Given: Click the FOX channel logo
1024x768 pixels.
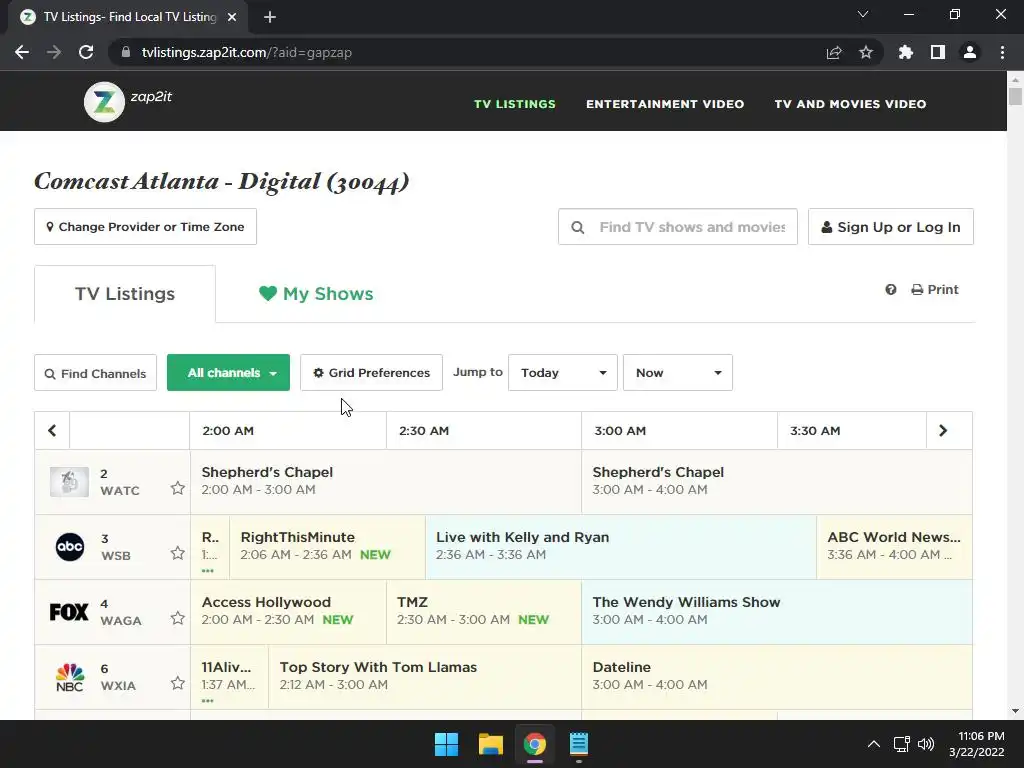Looking at the screenshot, I should click(x=69, y=612).
